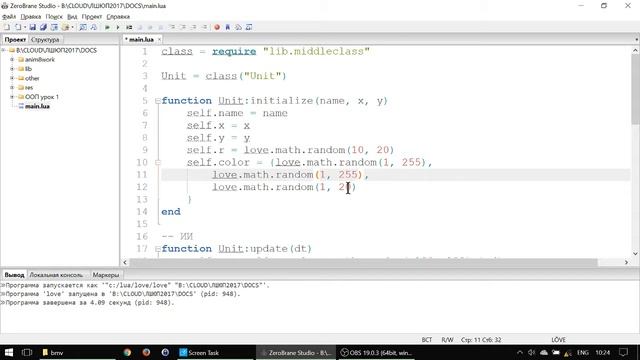The image size is (640, 360).
Task: Collapse self.color table fold at line 10
Action: [x=158, y=162]
